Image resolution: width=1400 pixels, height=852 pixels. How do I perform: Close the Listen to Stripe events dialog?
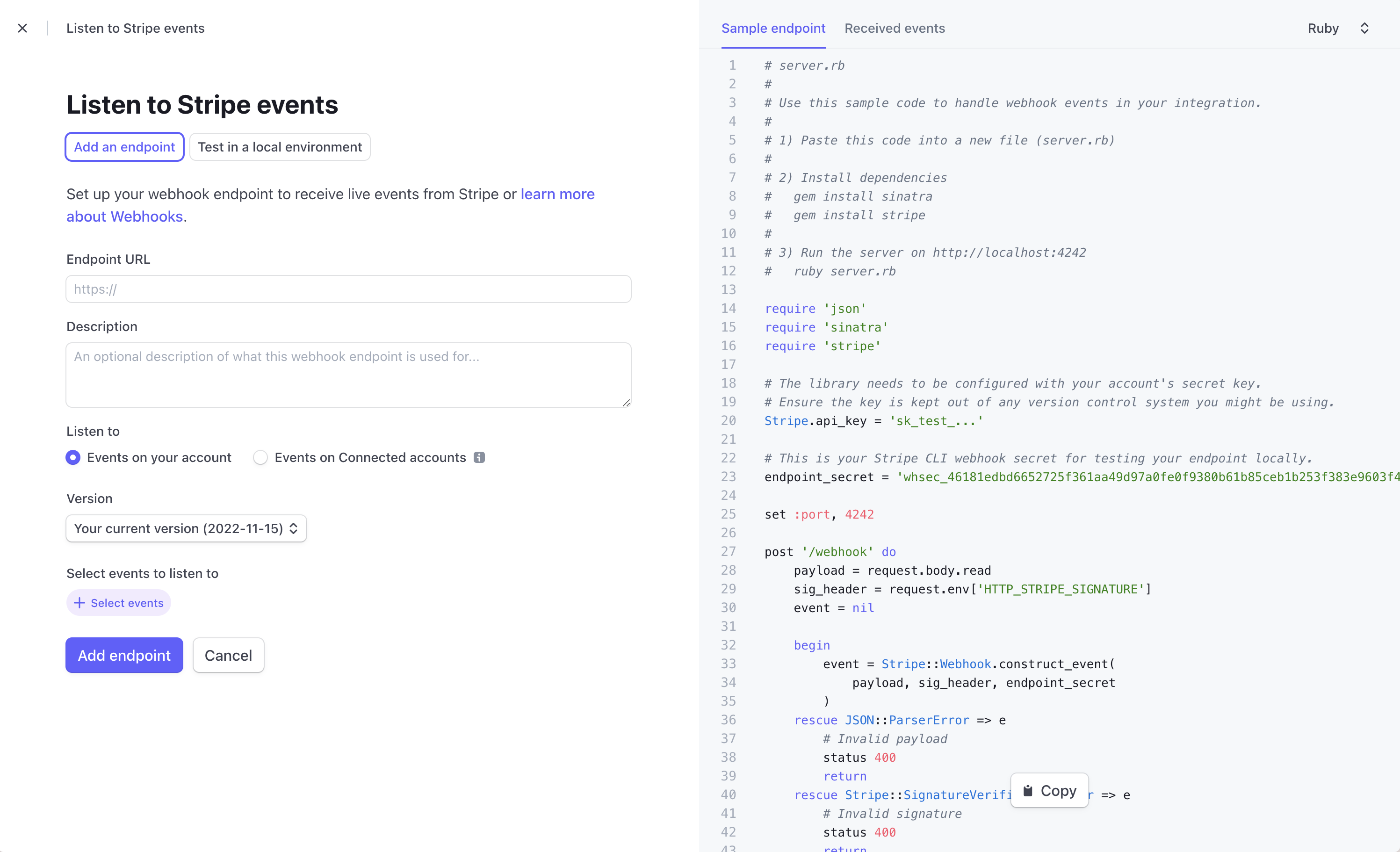23,29
